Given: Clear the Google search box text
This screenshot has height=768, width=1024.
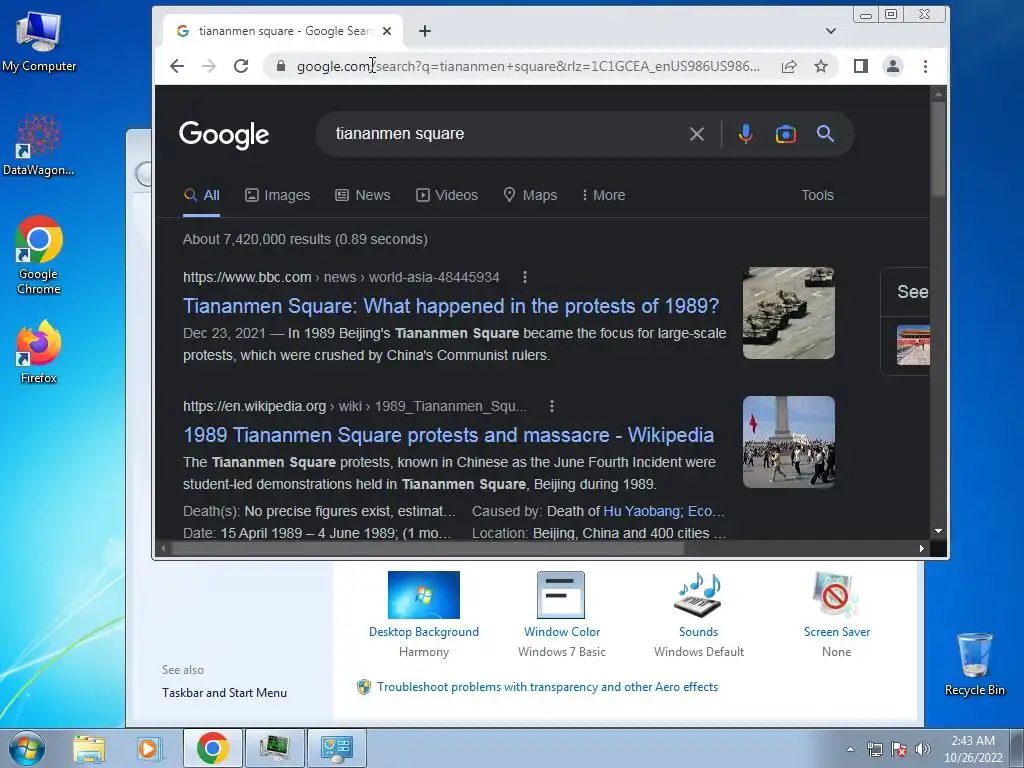Looking at the screenshot, I should click(697, 134).
